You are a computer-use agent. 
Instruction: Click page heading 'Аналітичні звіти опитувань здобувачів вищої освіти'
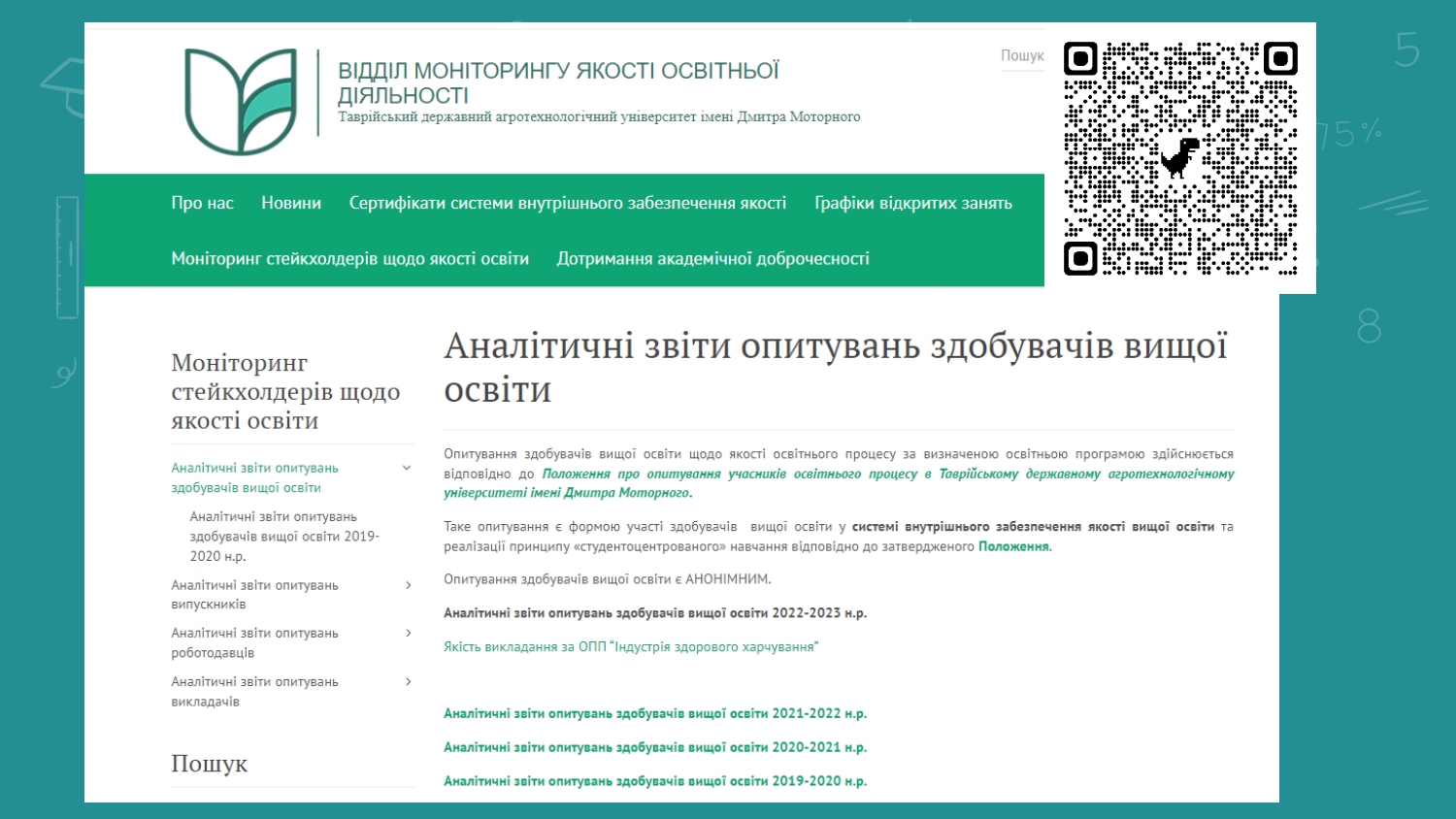[836, 367]
